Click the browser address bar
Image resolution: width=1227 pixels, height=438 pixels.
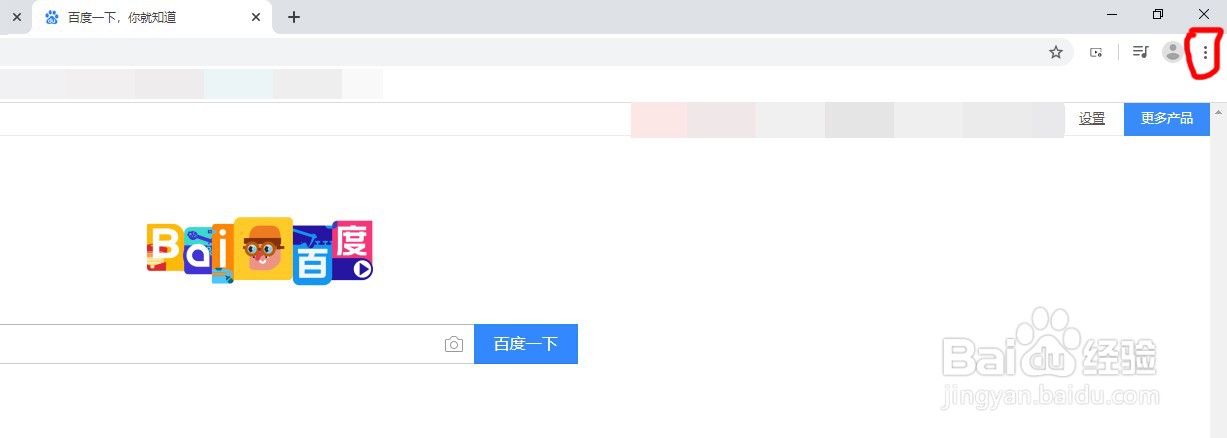[500, 52]
